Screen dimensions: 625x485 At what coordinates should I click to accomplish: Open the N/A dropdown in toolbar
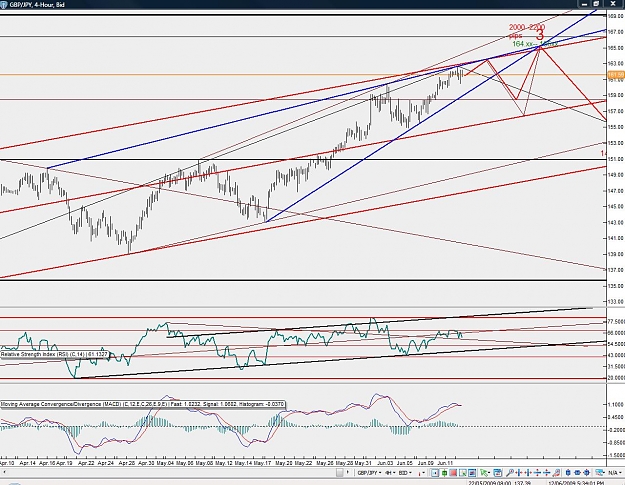pyautogui.click(x=615, y=473)
